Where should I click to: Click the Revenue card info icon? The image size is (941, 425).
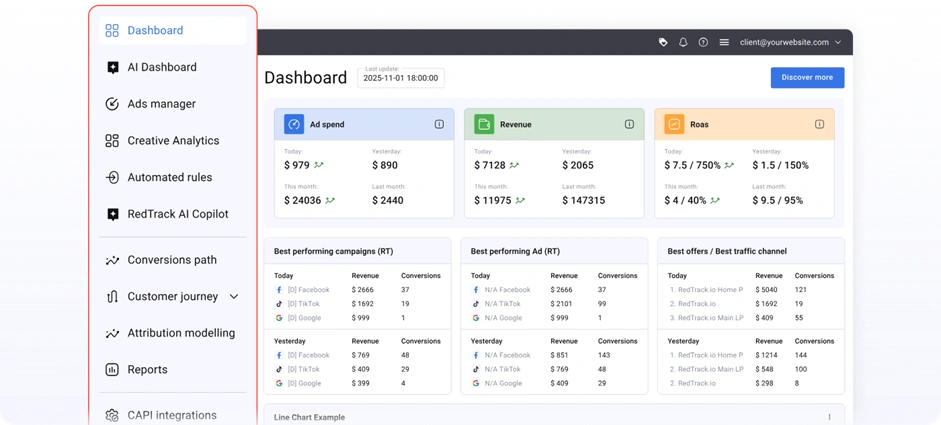(629, 125)
